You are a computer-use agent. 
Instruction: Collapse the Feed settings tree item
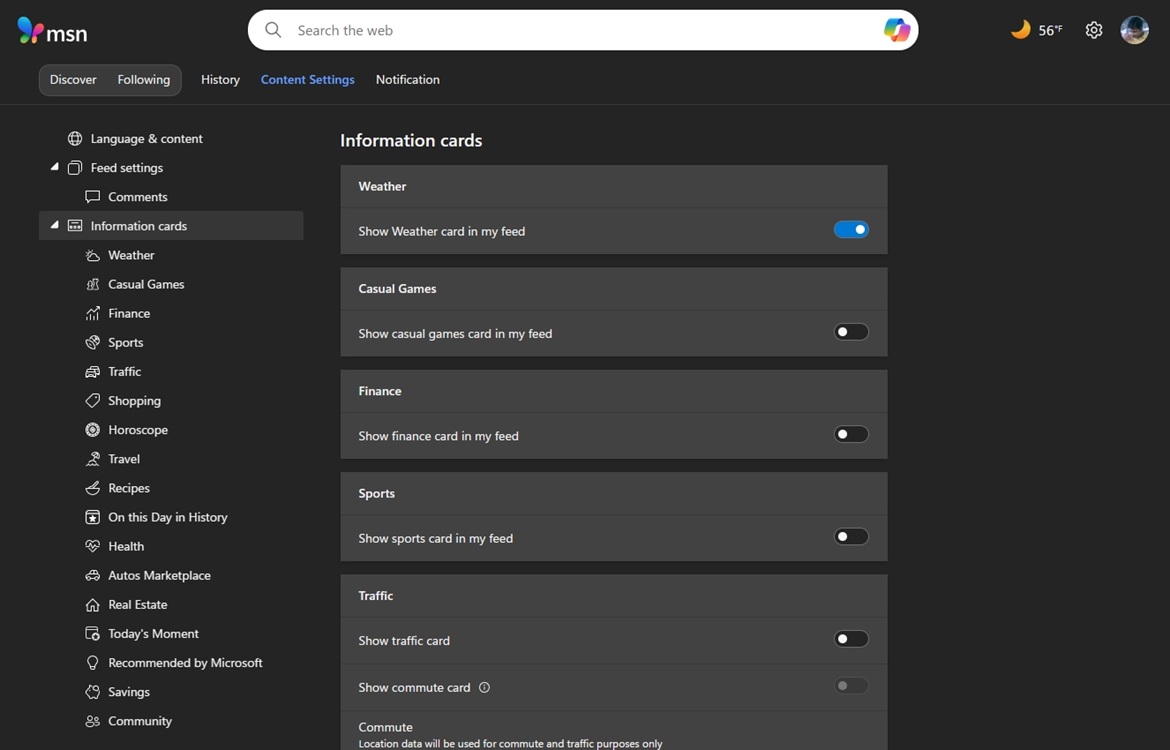click(x=55, y=167)
